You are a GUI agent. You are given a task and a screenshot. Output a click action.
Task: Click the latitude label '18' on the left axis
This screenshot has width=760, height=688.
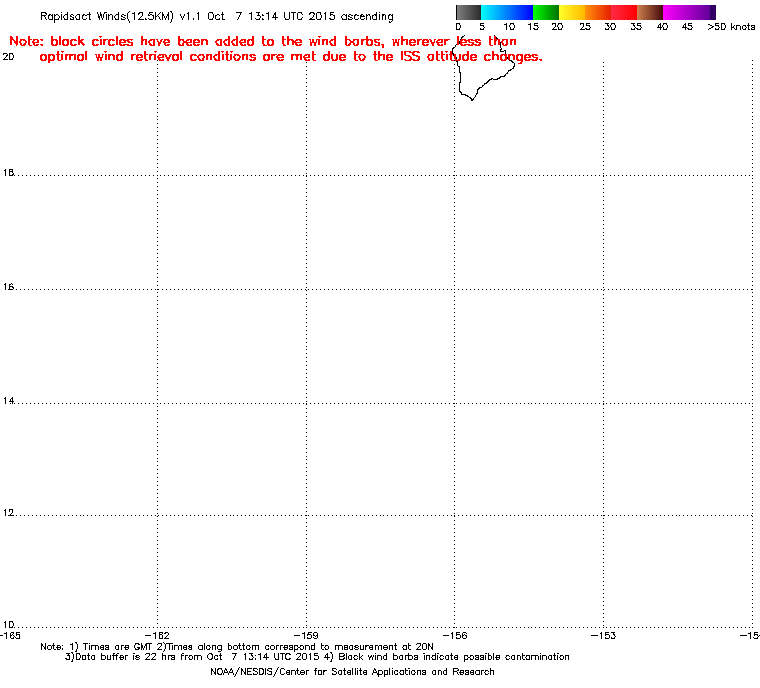coord(9,173)
